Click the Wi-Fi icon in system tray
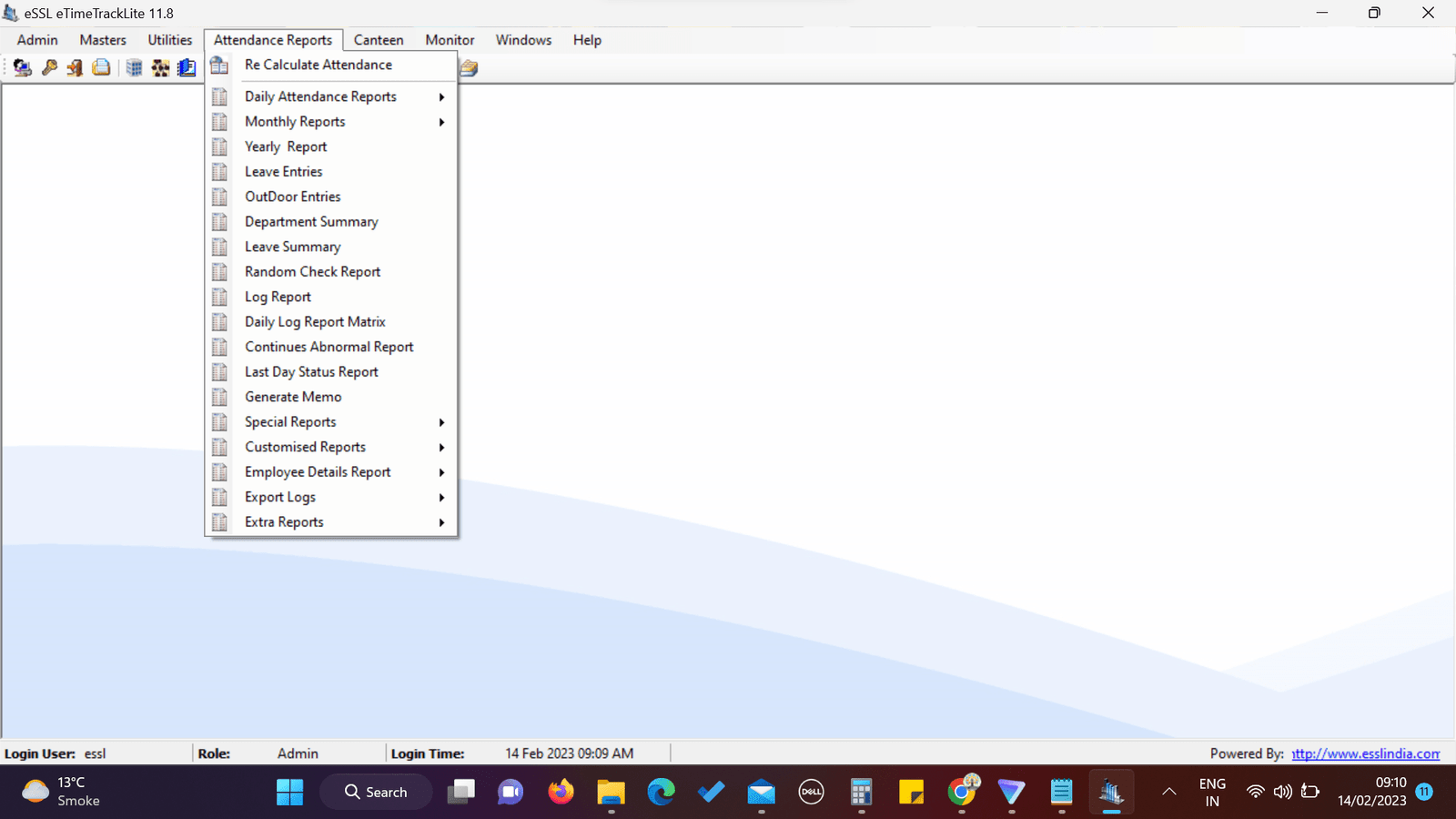1456x819 pixels. point(1255,792)
